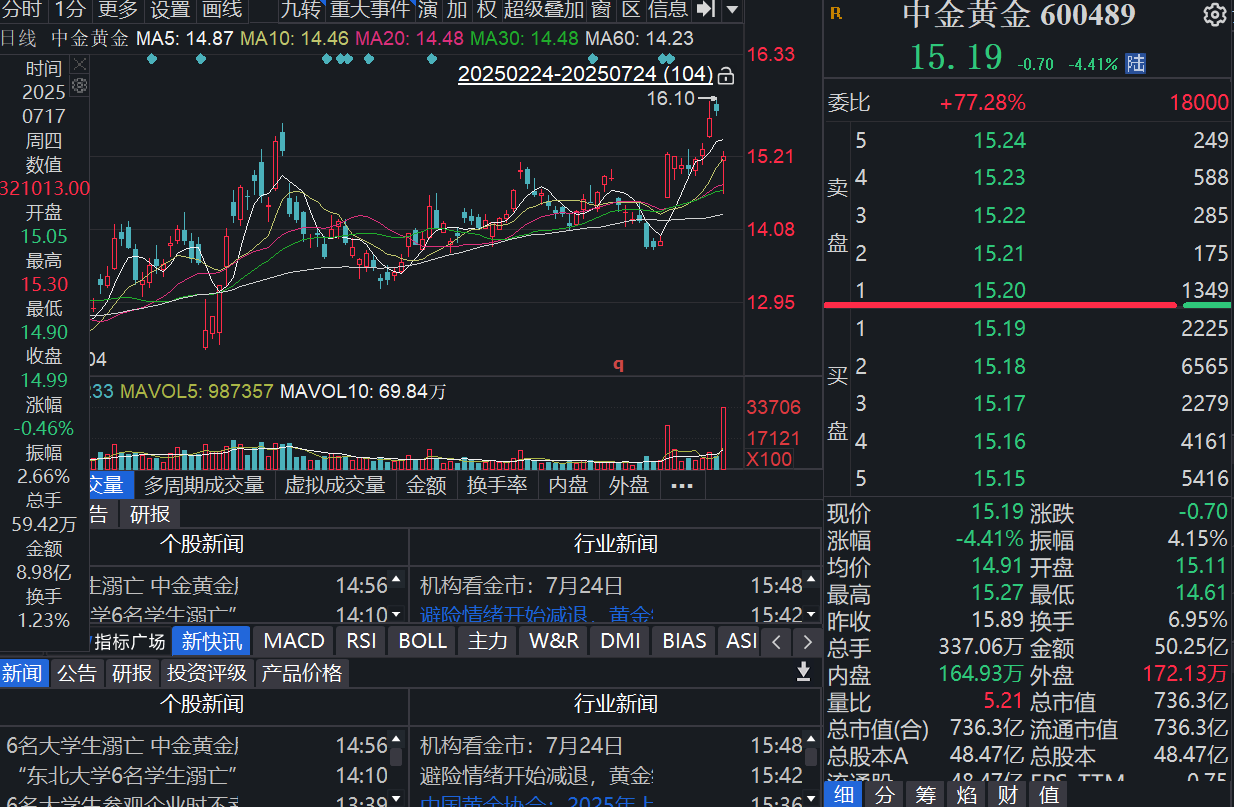Select the 筹 chip distribution tab

(x=927, y=795)
